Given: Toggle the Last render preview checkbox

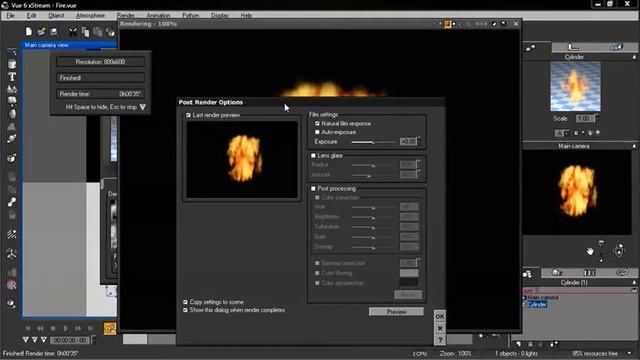Looking at the screenshot, I should [x=188, y=116].
